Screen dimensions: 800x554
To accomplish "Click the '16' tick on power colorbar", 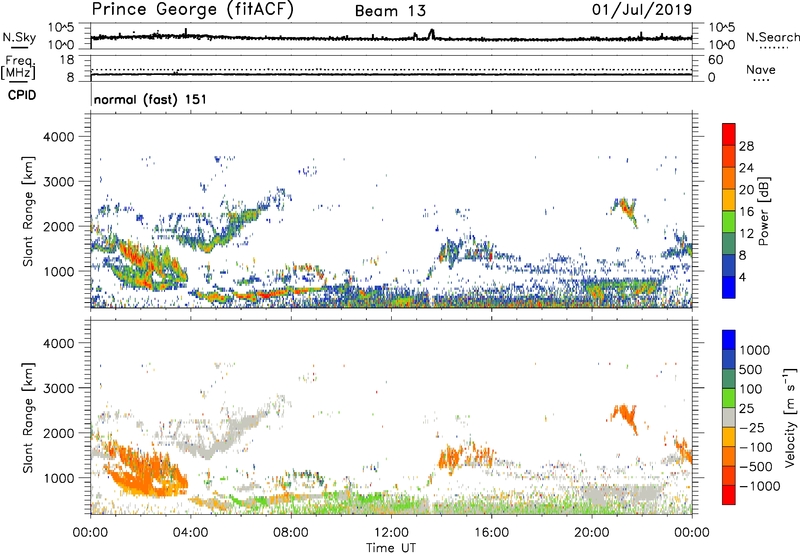I will 746,212.
